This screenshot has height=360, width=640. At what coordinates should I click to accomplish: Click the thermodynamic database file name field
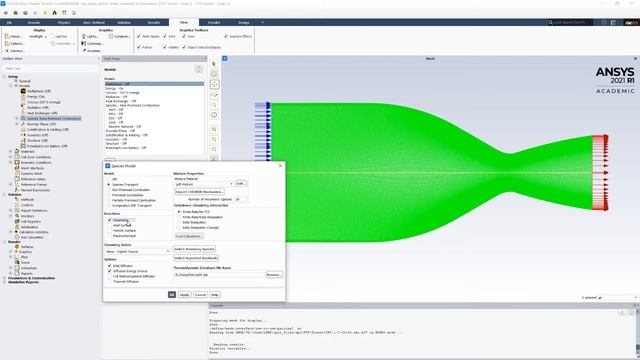click(220, 275)
